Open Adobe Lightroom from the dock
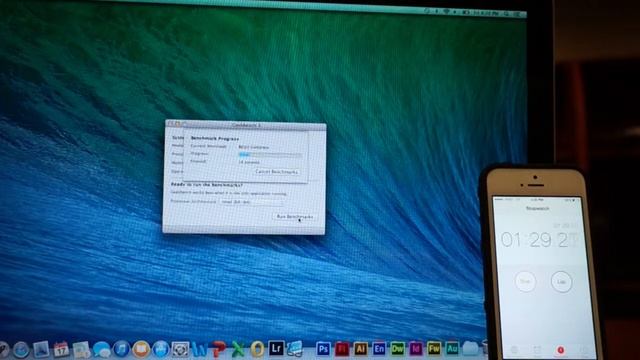 pyautogui.click(x=276, y=349)
